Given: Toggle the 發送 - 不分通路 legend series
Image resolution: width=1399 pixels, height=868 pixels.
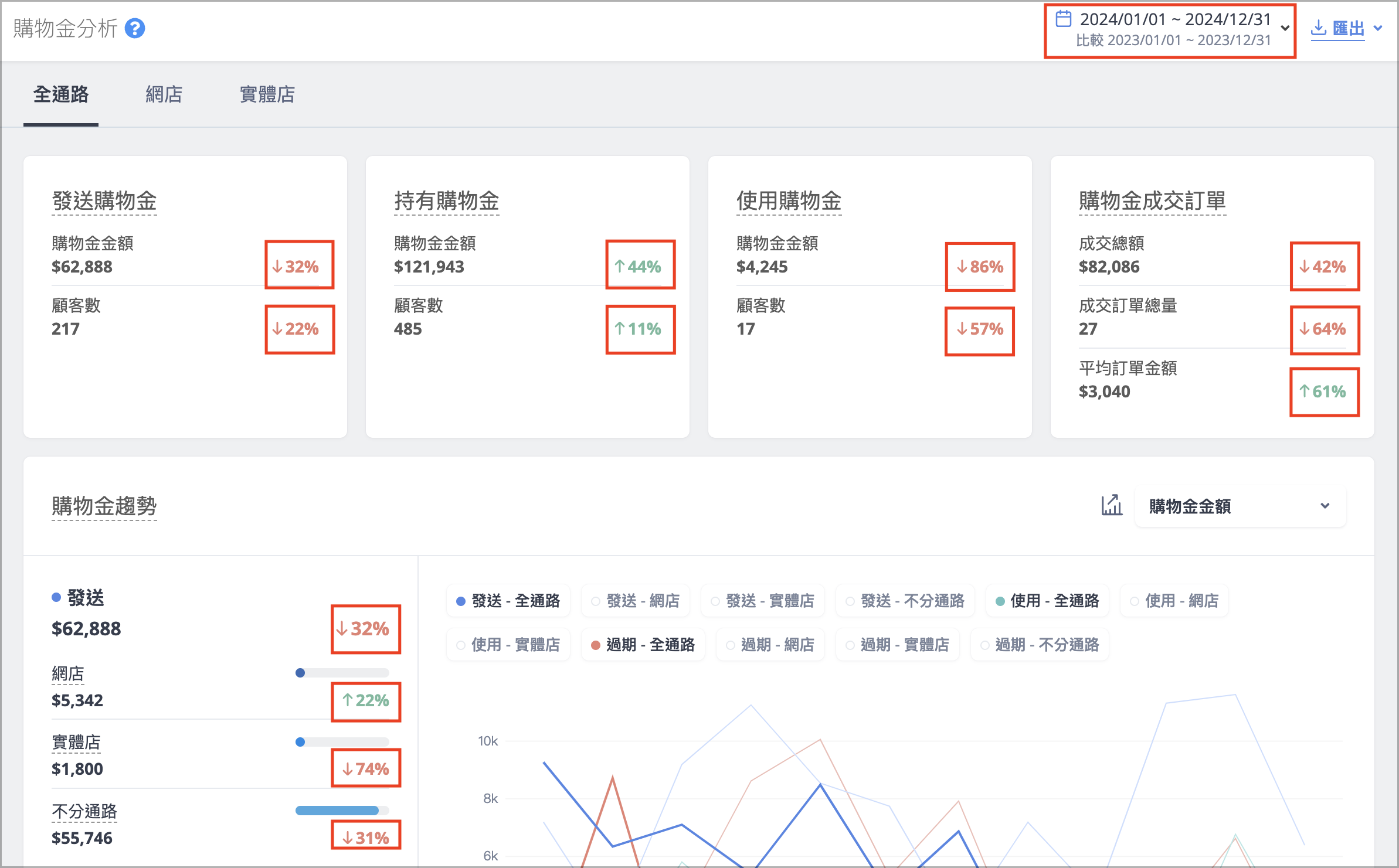Looking at the screenshot, I should point(905,601).
